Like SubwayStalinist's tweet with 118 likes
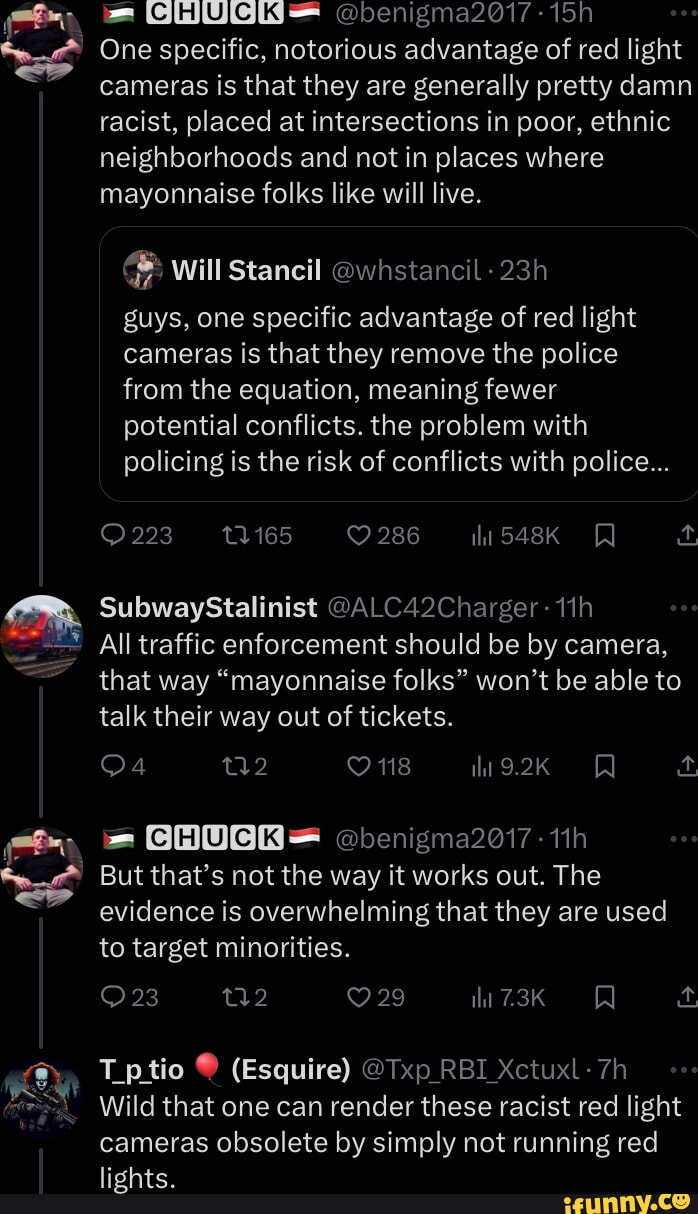The width and height of the screenshot is (698, 1214). click(358, 767)
